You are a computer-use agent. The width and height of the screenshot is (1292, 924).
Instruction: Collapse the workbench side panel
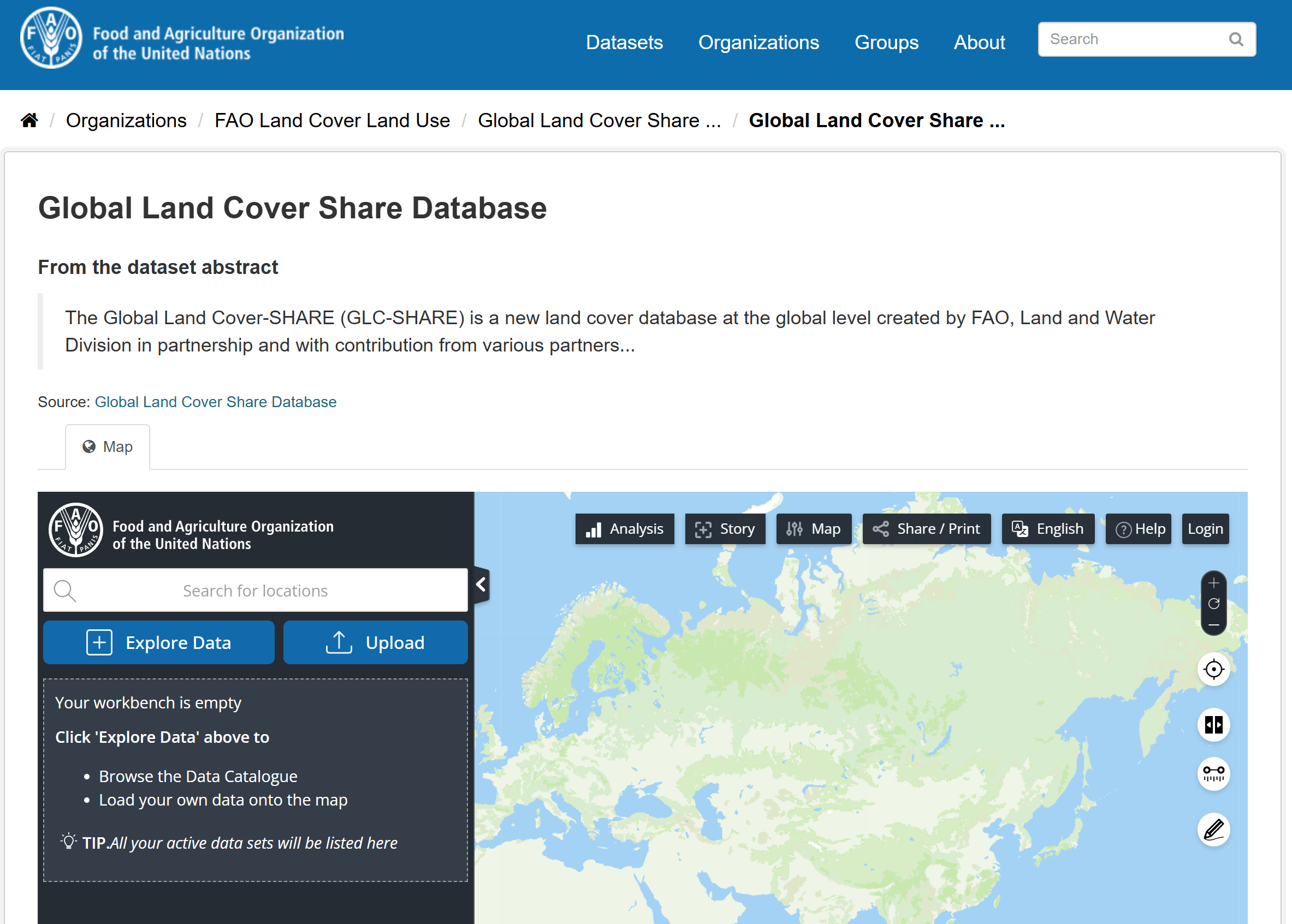click(482, 585)
